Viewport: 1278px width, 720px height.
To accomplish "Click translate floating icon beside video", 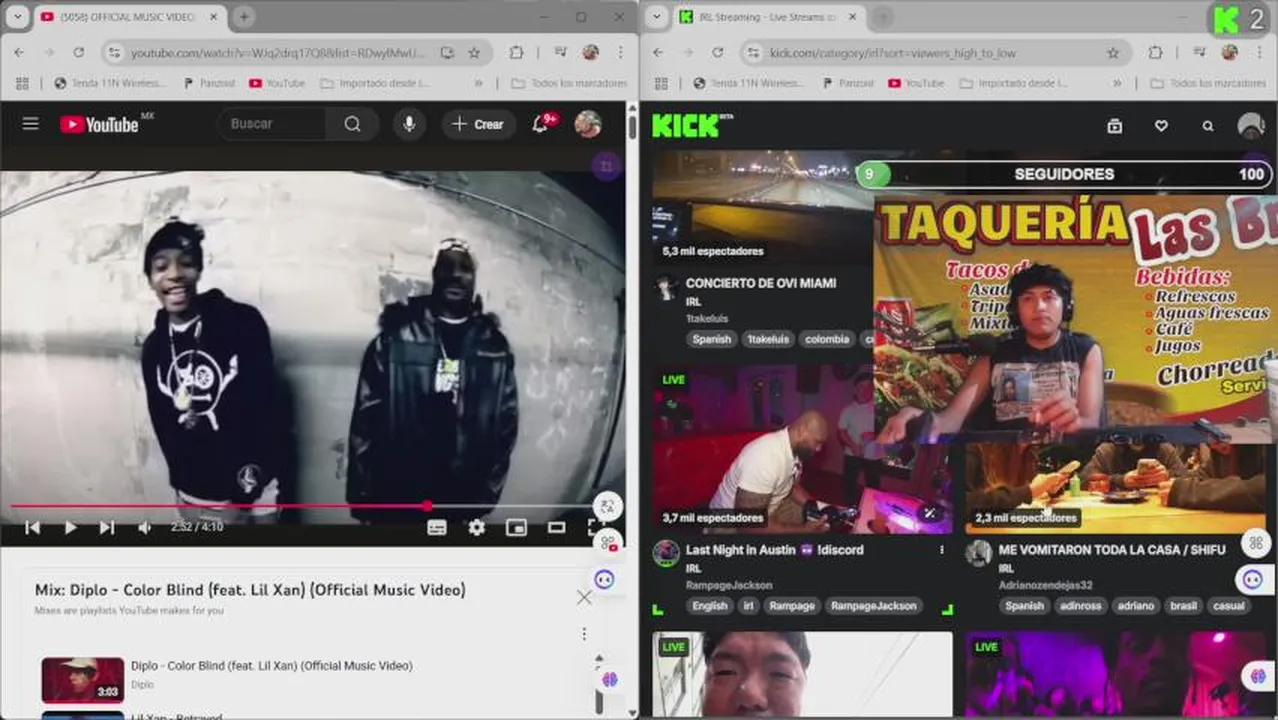I will click(607, 506).
